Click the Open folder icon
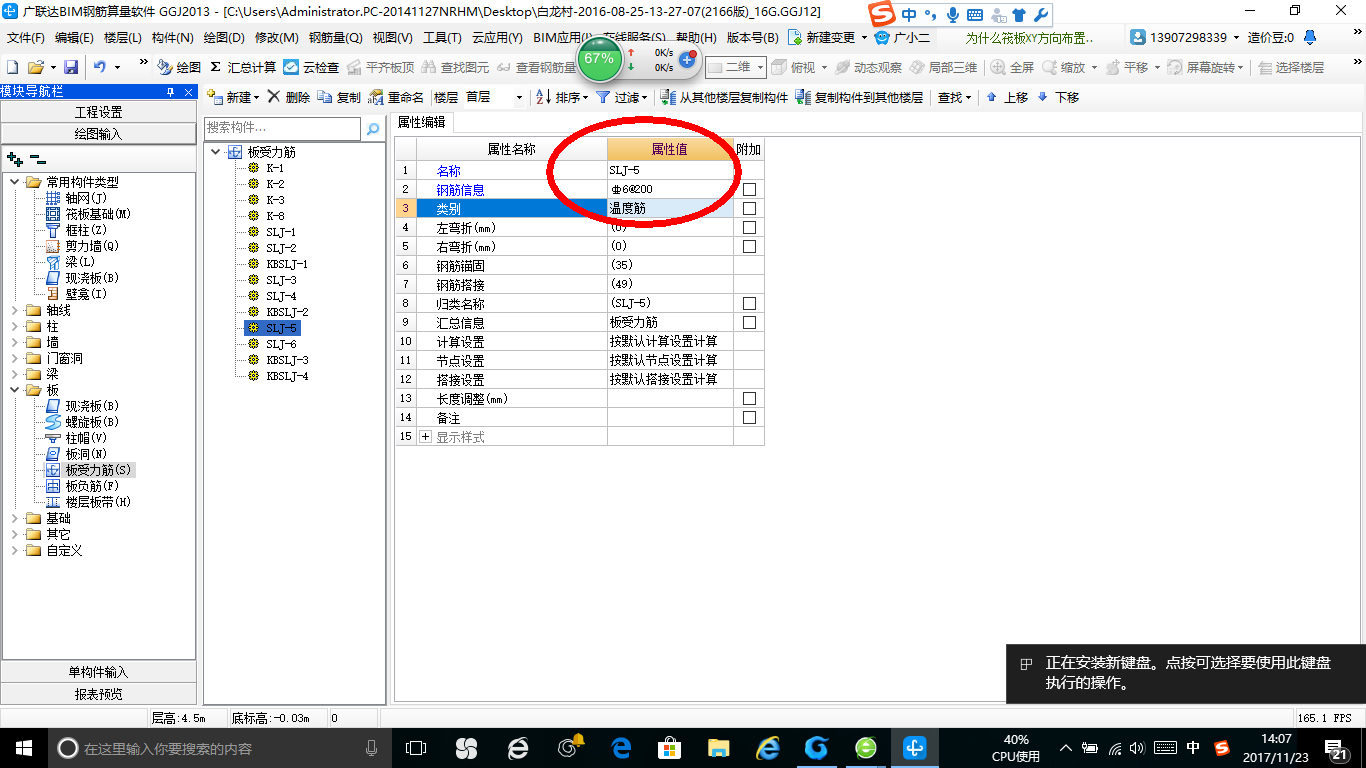The width and height of the screenshot is (1366, 768). pos(35,67)
